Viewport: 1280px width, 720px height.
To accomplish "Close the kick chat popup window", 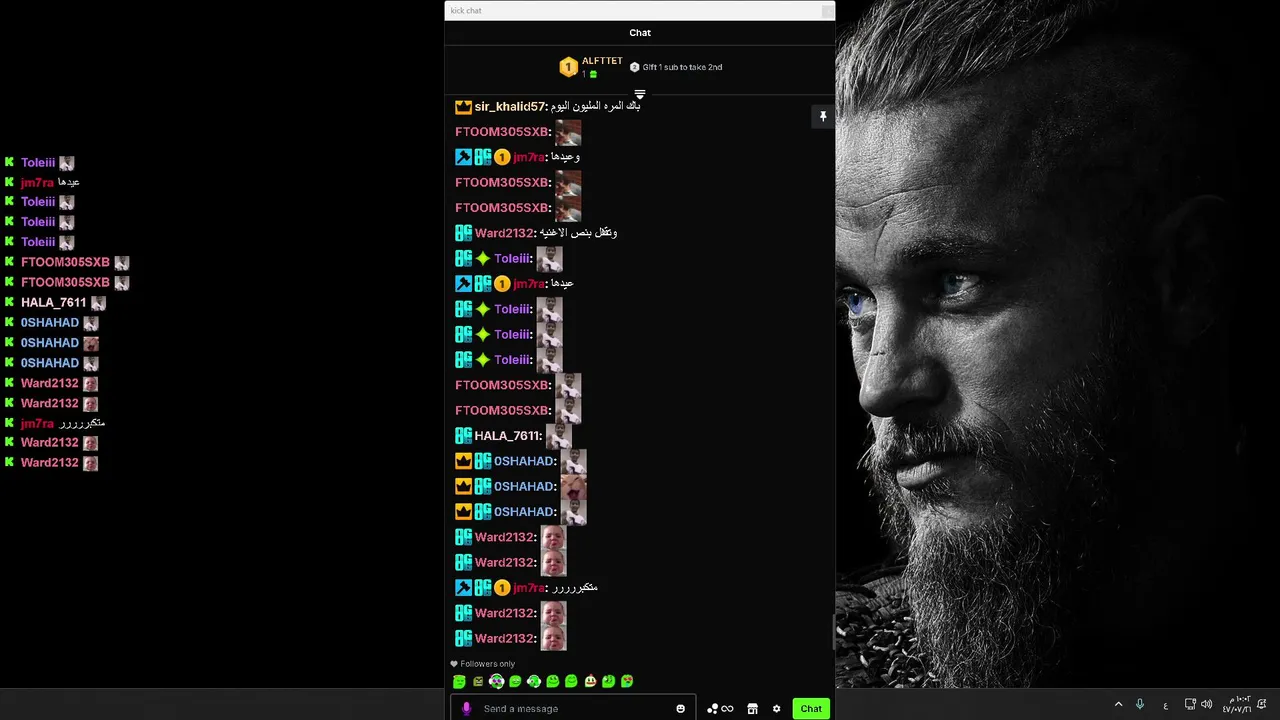I will [x=827, y=11].
